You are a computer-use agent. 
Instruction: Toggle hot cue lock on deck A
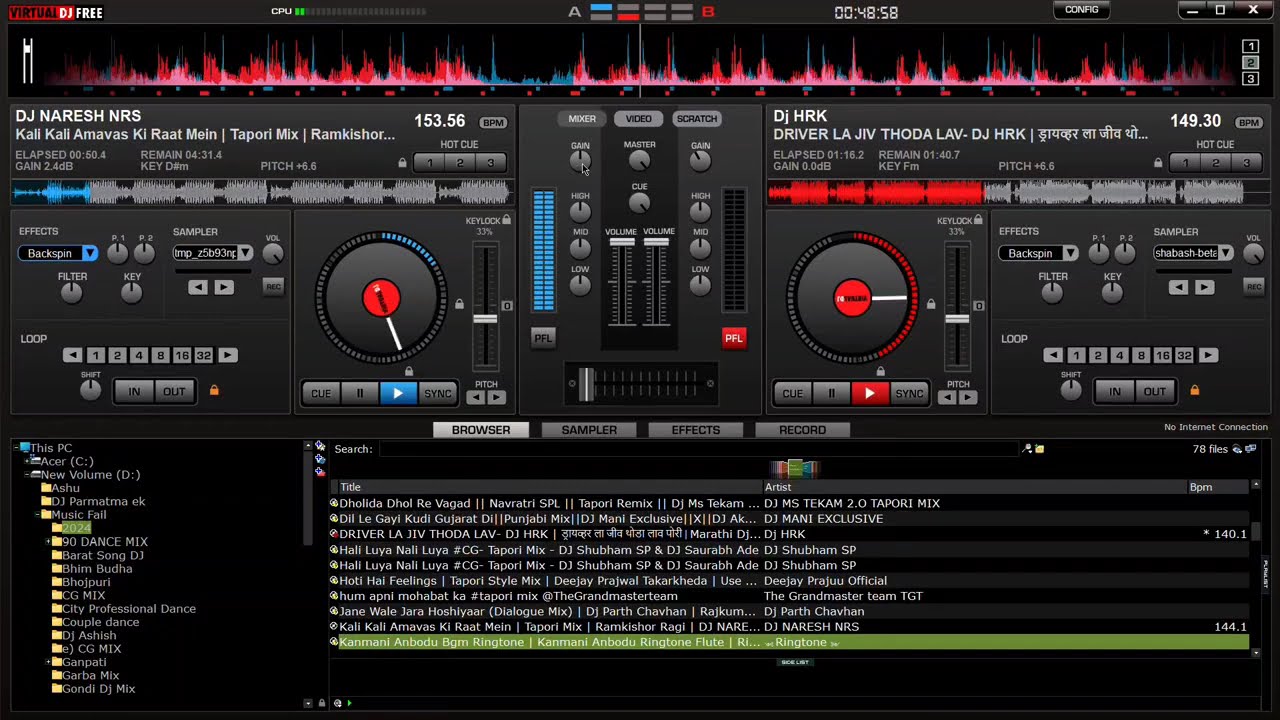coord(403,163)
